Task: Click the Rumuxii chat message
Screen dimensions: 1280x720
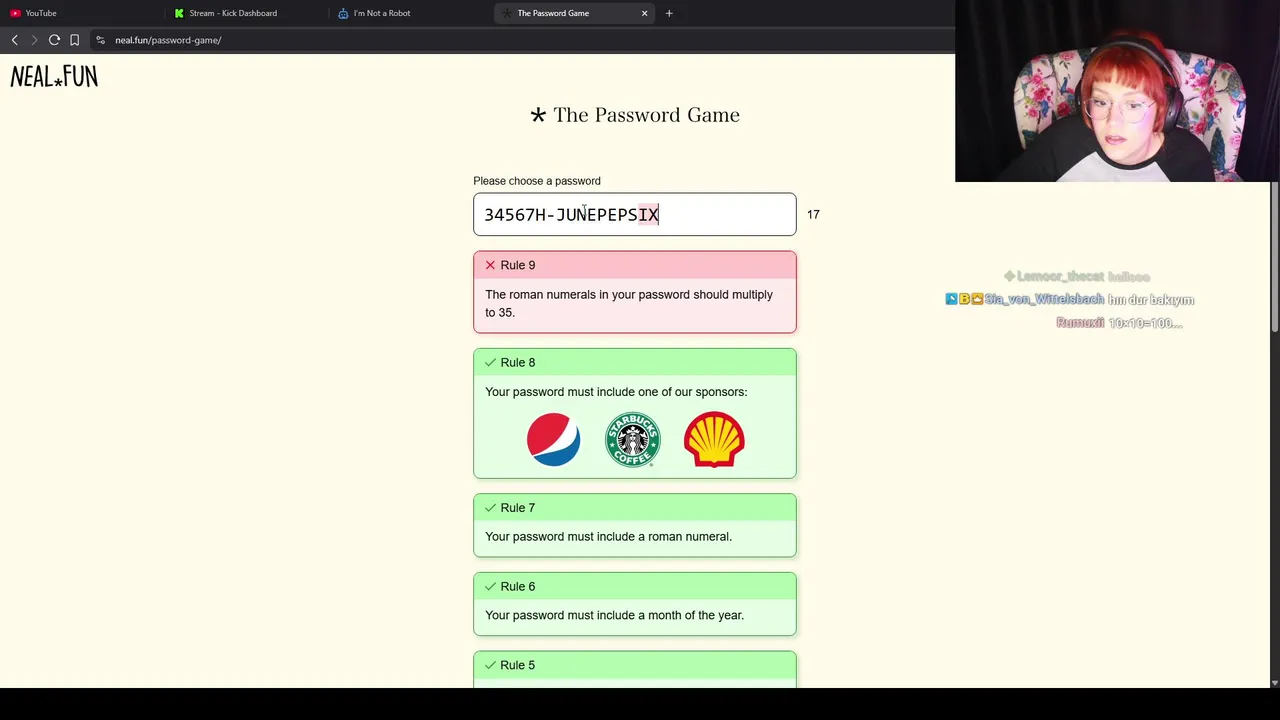Action: point(1119,323)
